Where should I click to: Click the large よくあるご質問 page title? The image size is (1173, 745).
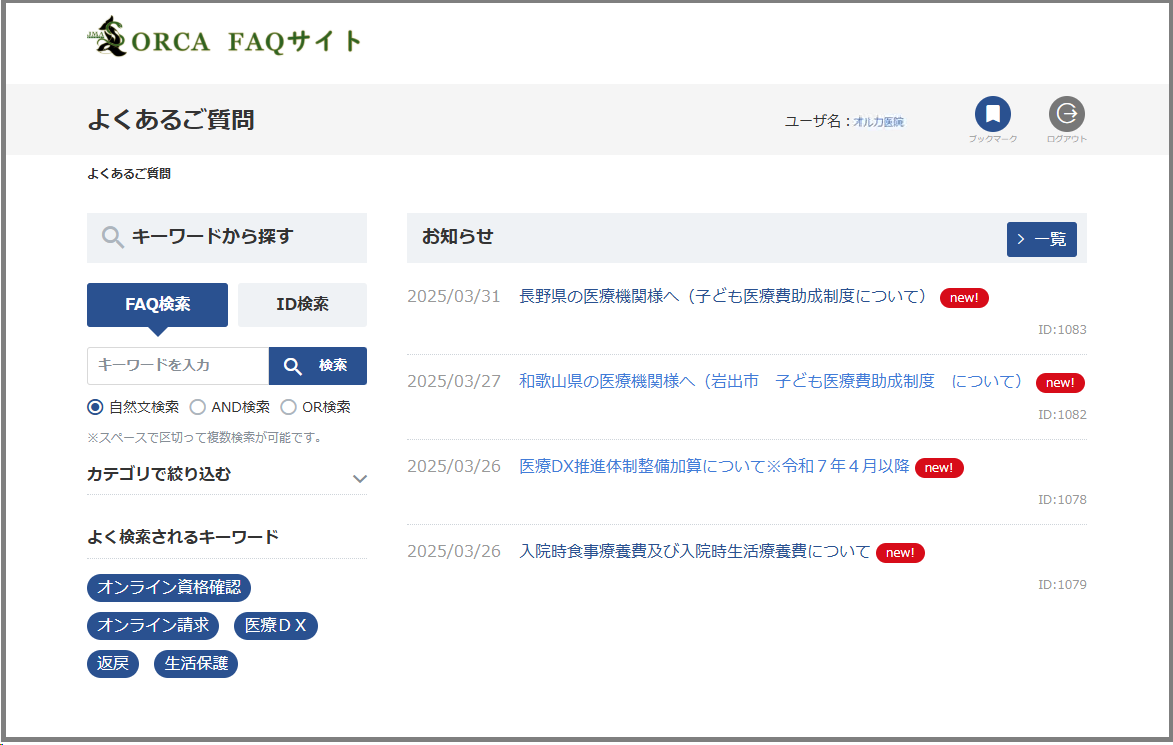[171, 120]
